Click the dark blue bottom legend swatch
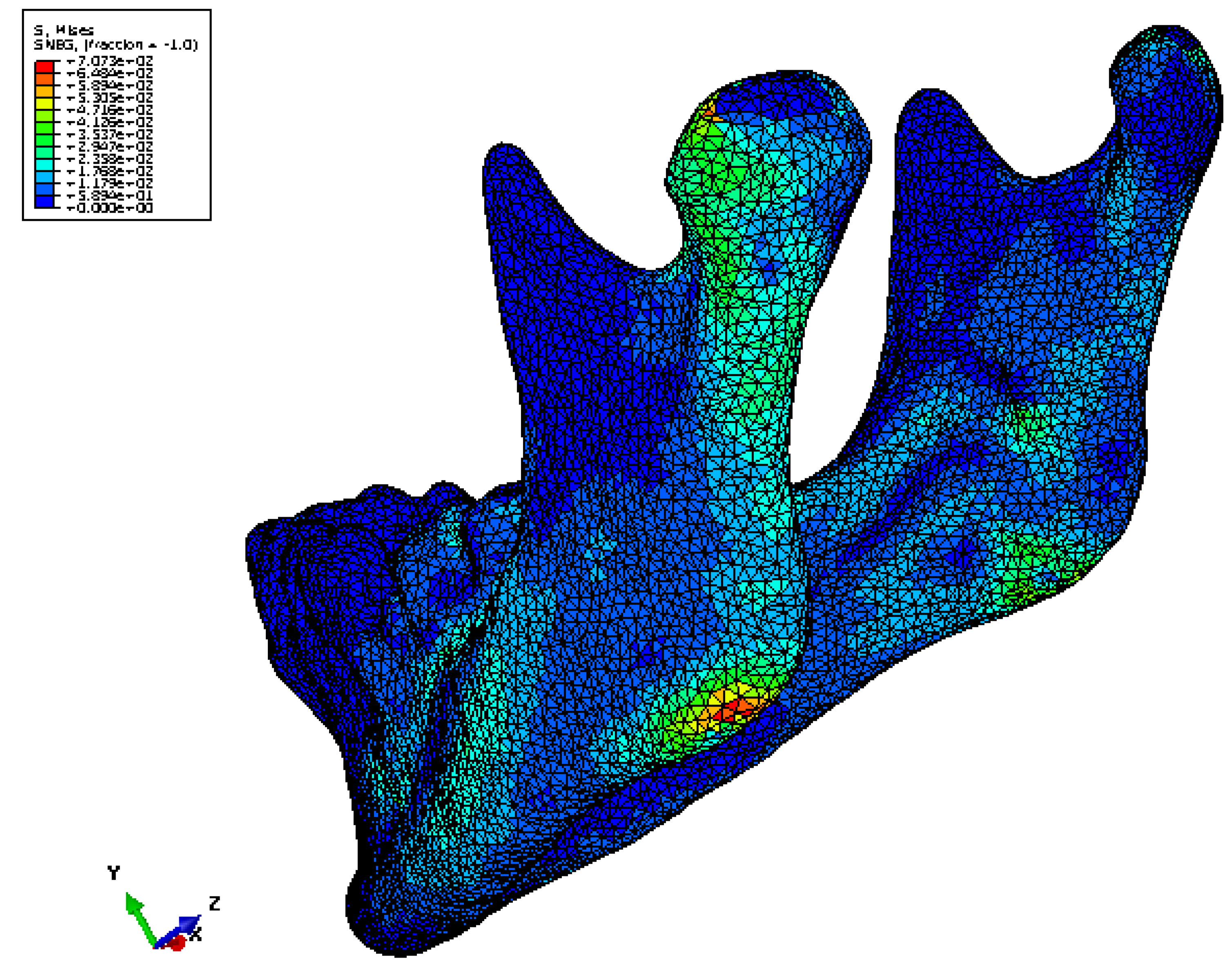 pos(44,202)
